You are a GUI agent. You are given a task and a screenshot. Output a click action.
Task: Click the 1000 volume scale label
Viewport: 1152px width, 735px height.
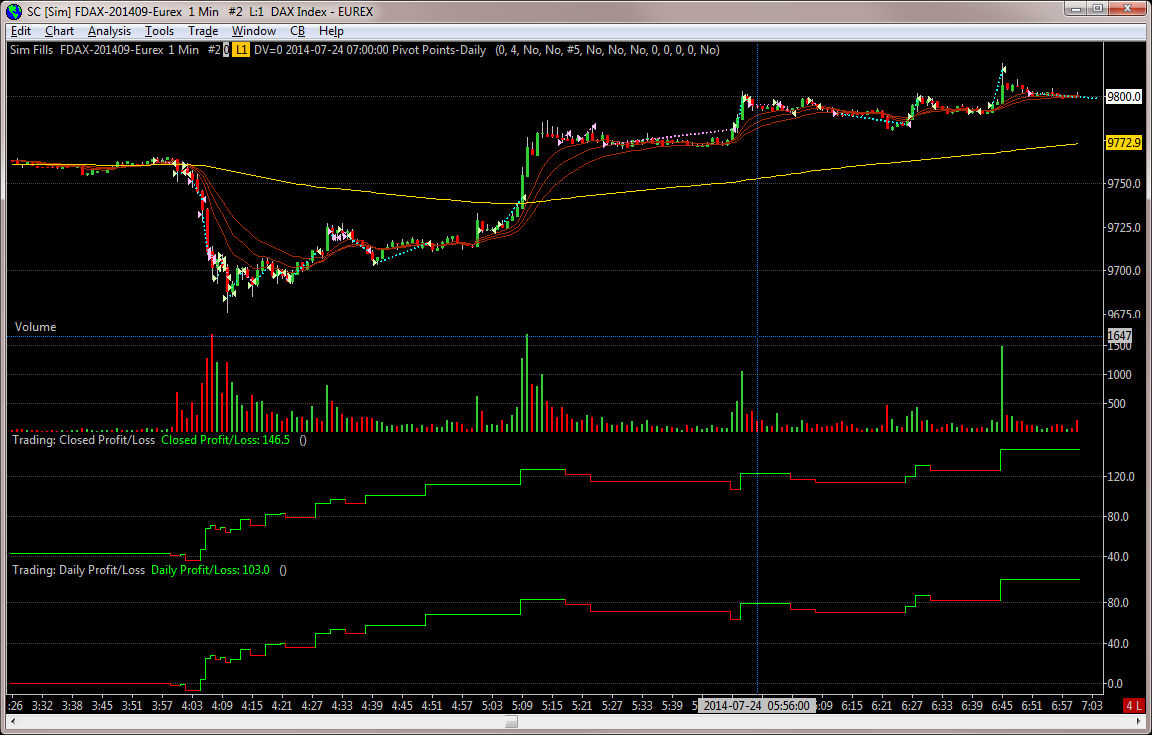[1119, 375]
